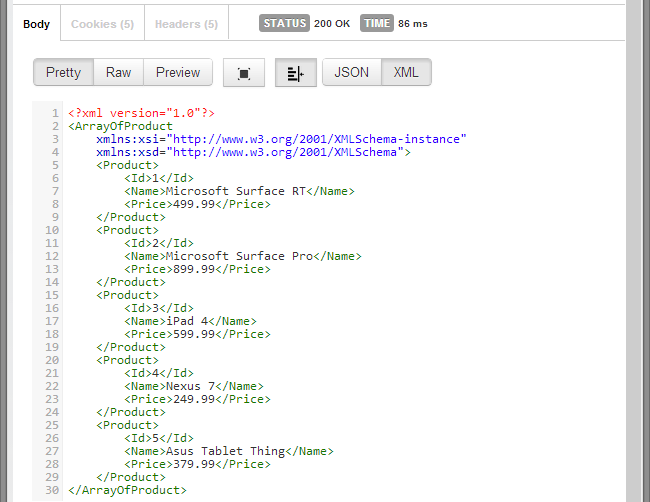Click the STATUS label badge
The height and width of the screenshot is (502, 650).
click(x=284, y=23)
